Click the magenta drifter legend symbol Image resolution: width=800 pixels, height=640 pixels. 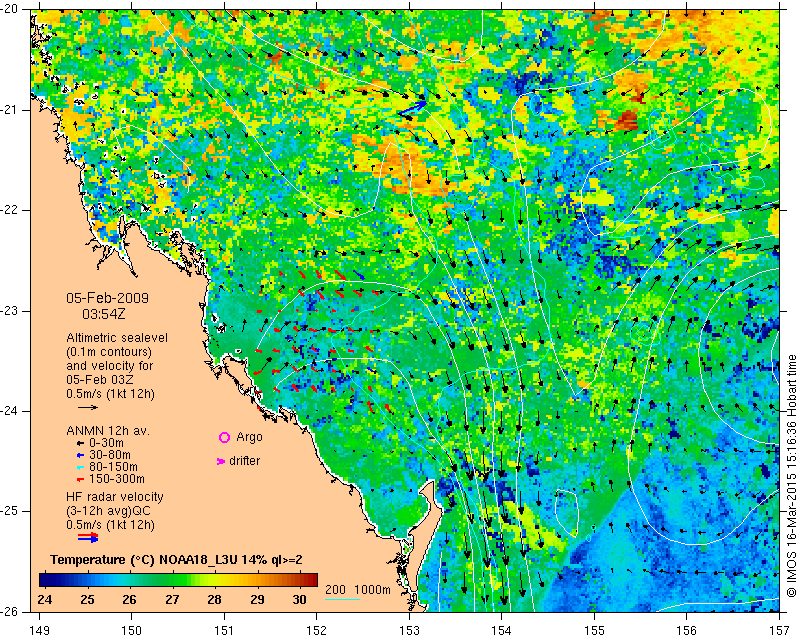221,461
